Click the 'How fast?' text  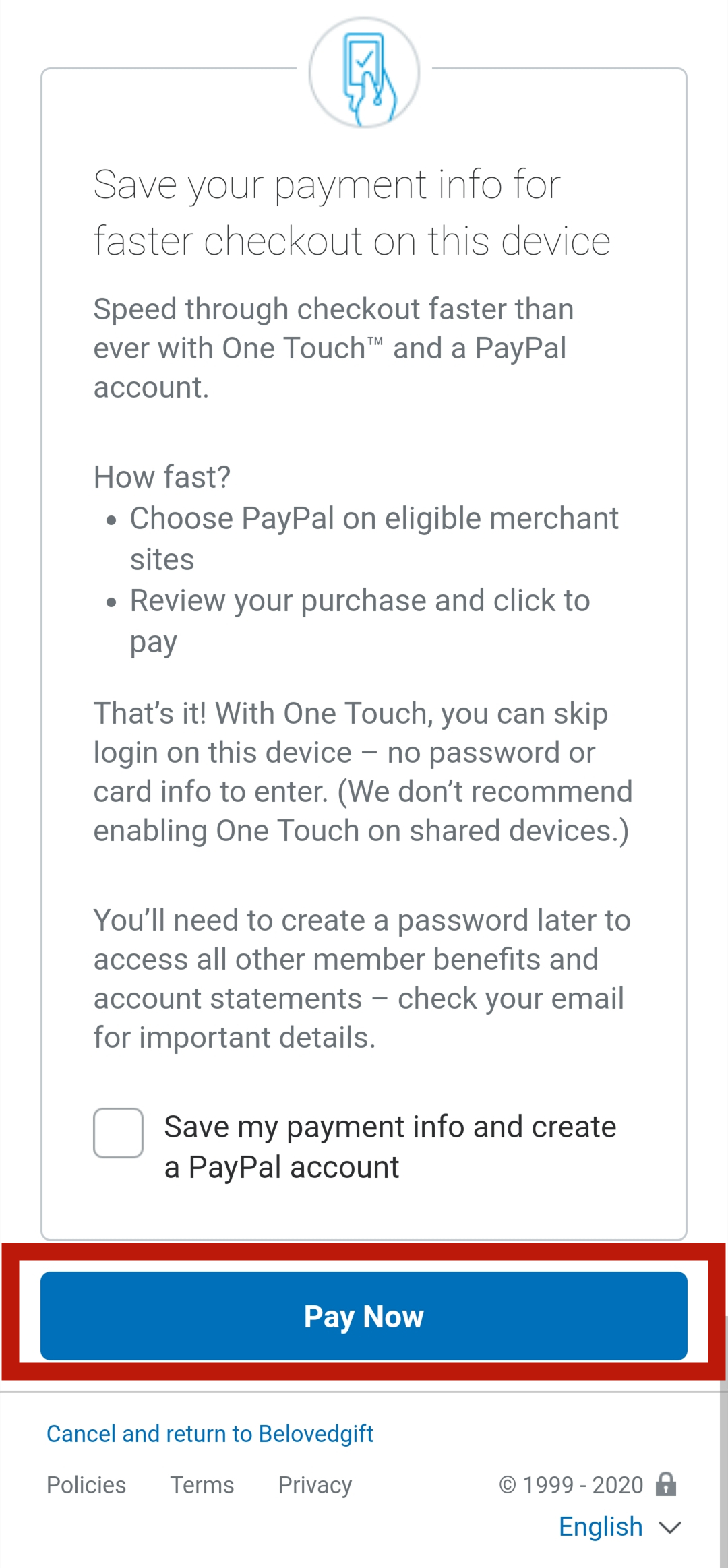(x=162, y=477)
